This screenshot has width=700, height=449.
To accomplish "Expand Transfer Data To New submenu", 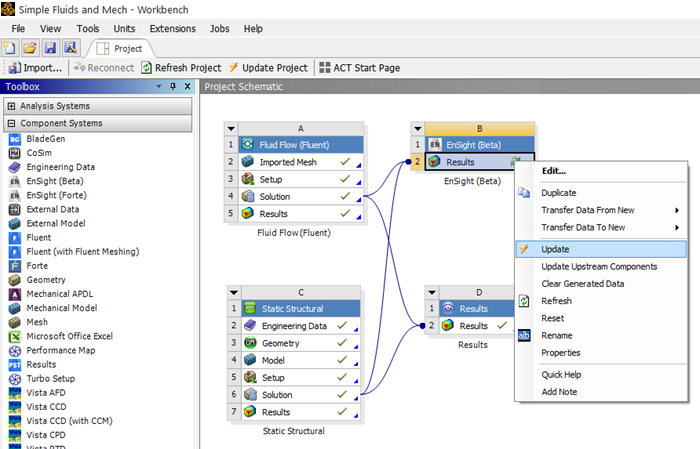I will pyautogui.click(x=601, y=227).
